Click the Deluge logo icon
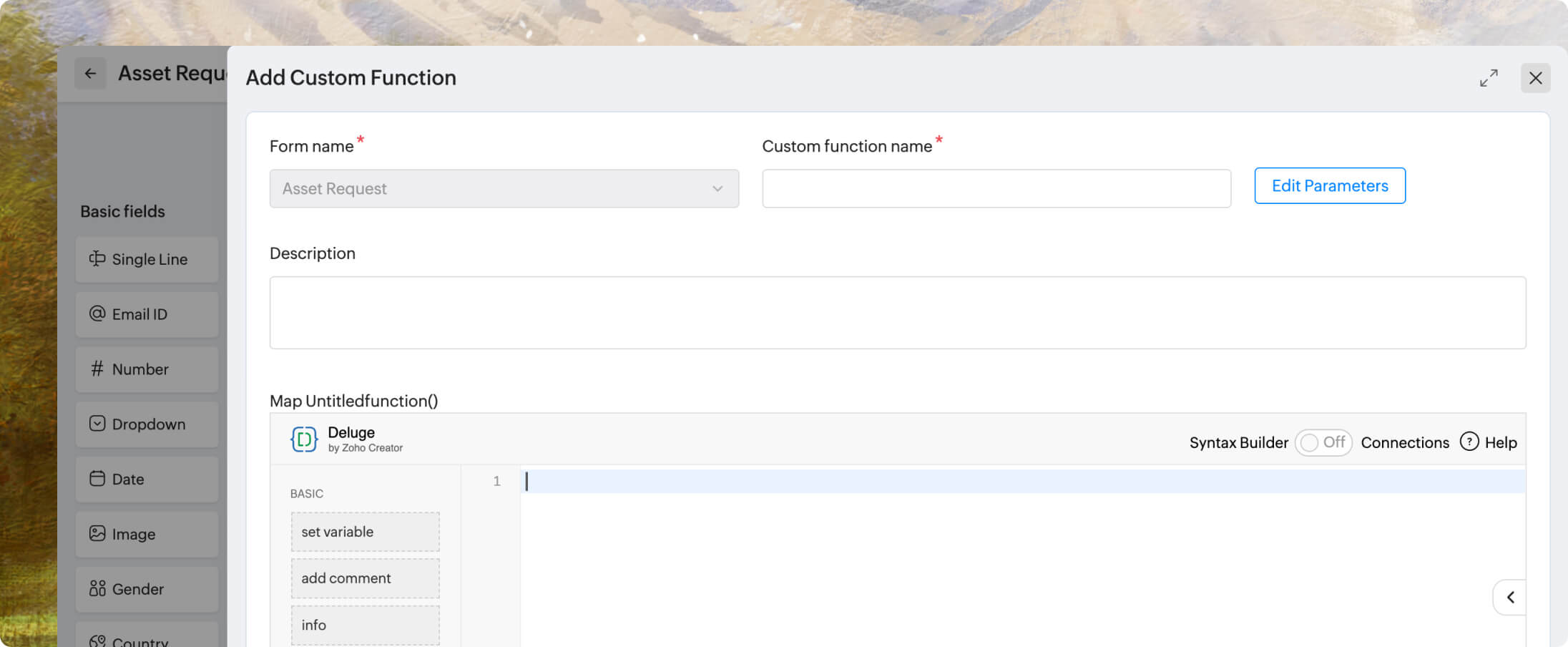This screenshot has height=647, width=1568. click(303, 439)
